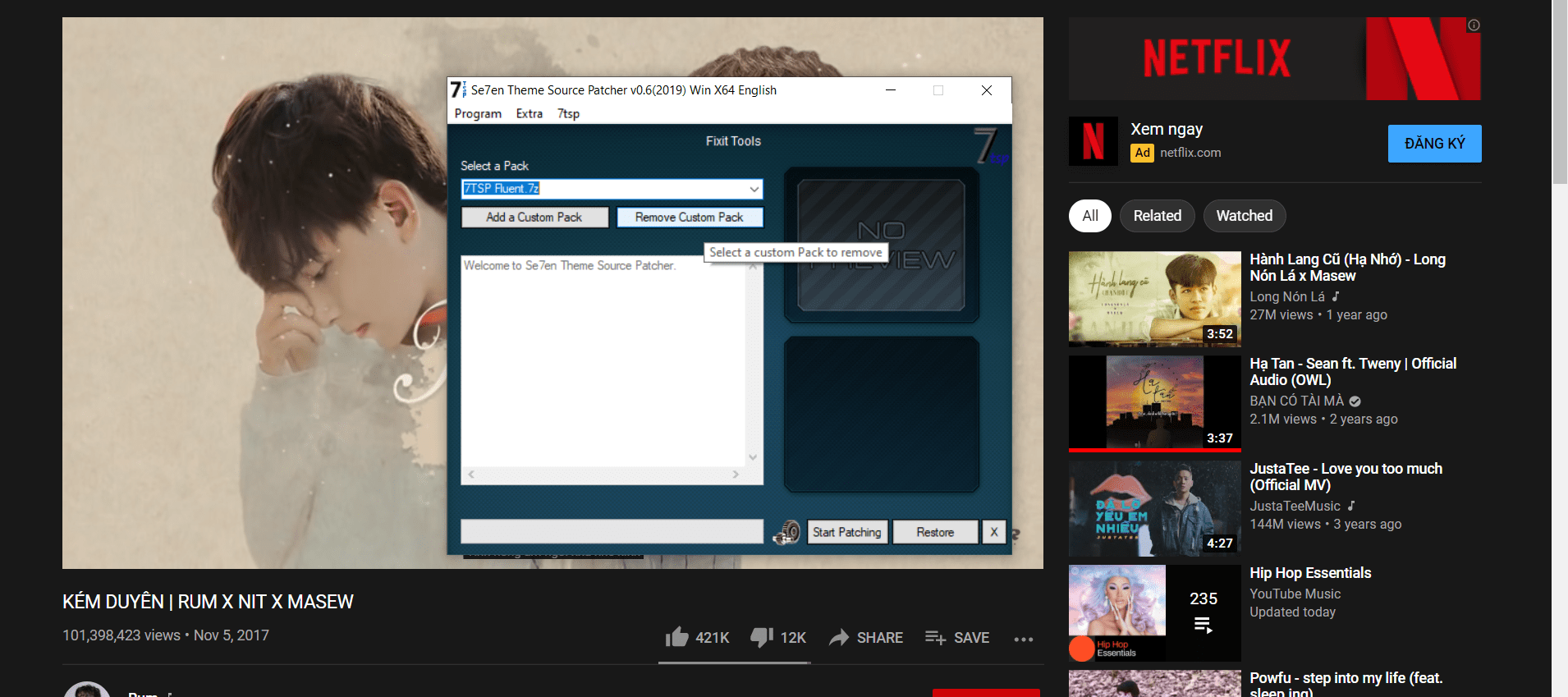The width and height of the screenshot is (1568, 697).
Task: Open Hip Hop Essentials playlist thumbnail
Action: [1155, 613]
